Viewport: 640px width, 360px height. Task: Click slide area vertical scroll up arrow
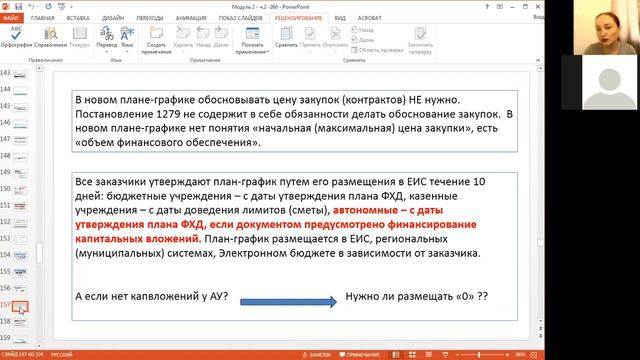tap(540, 68)
